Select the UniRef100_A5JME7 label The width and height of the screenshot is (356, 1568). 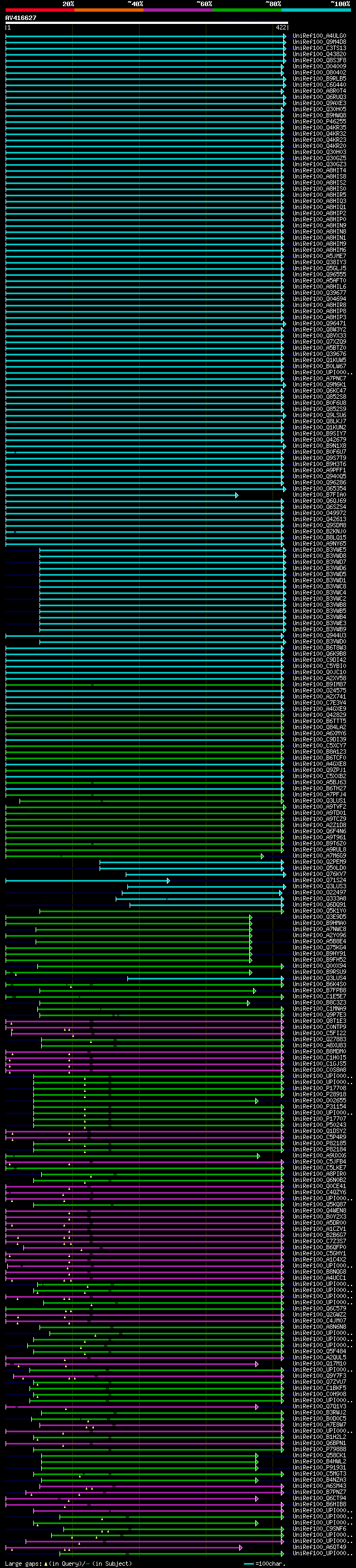click(x=319, y=256)
